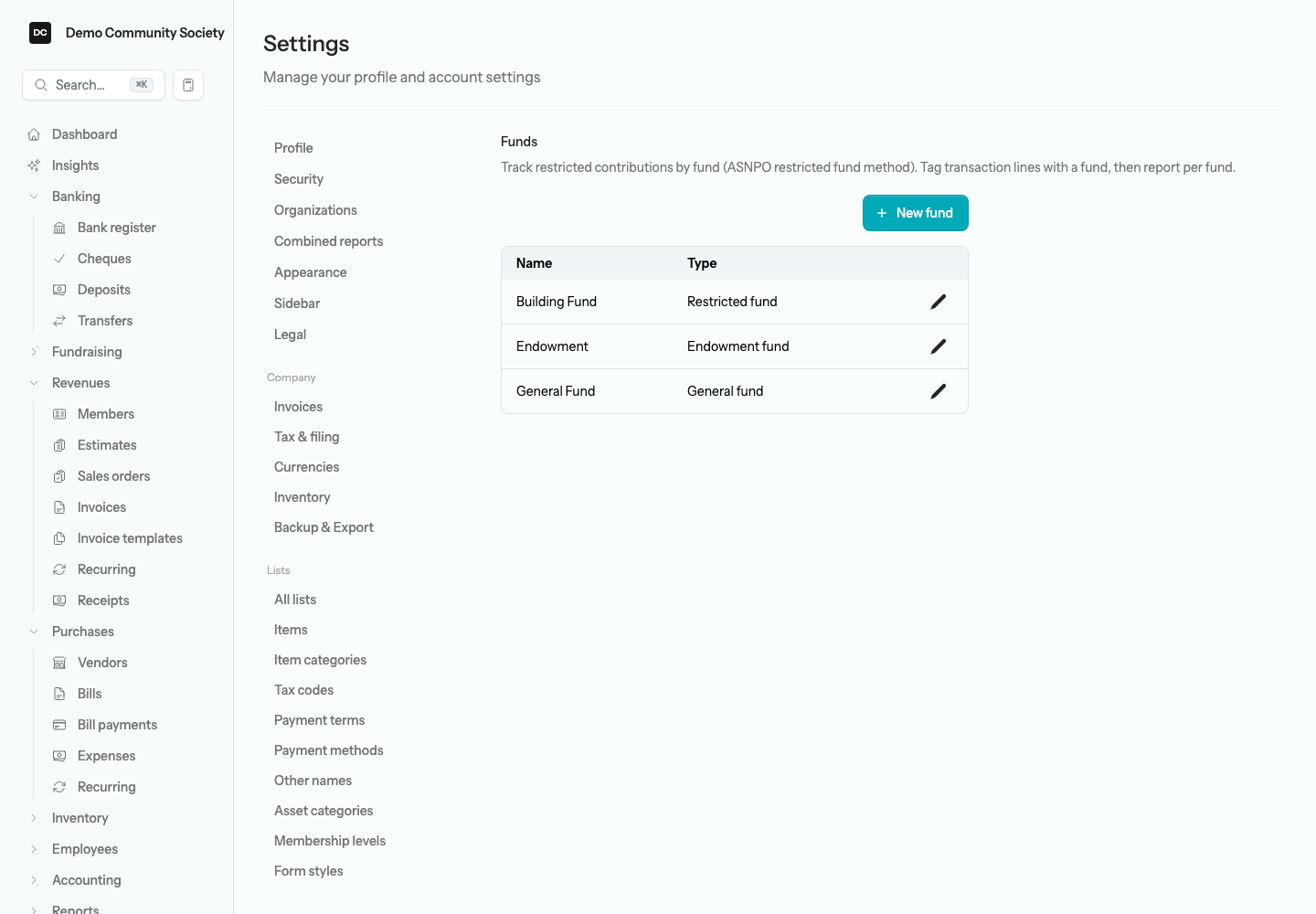Click the Bill payments card icon

click(59, 725)
